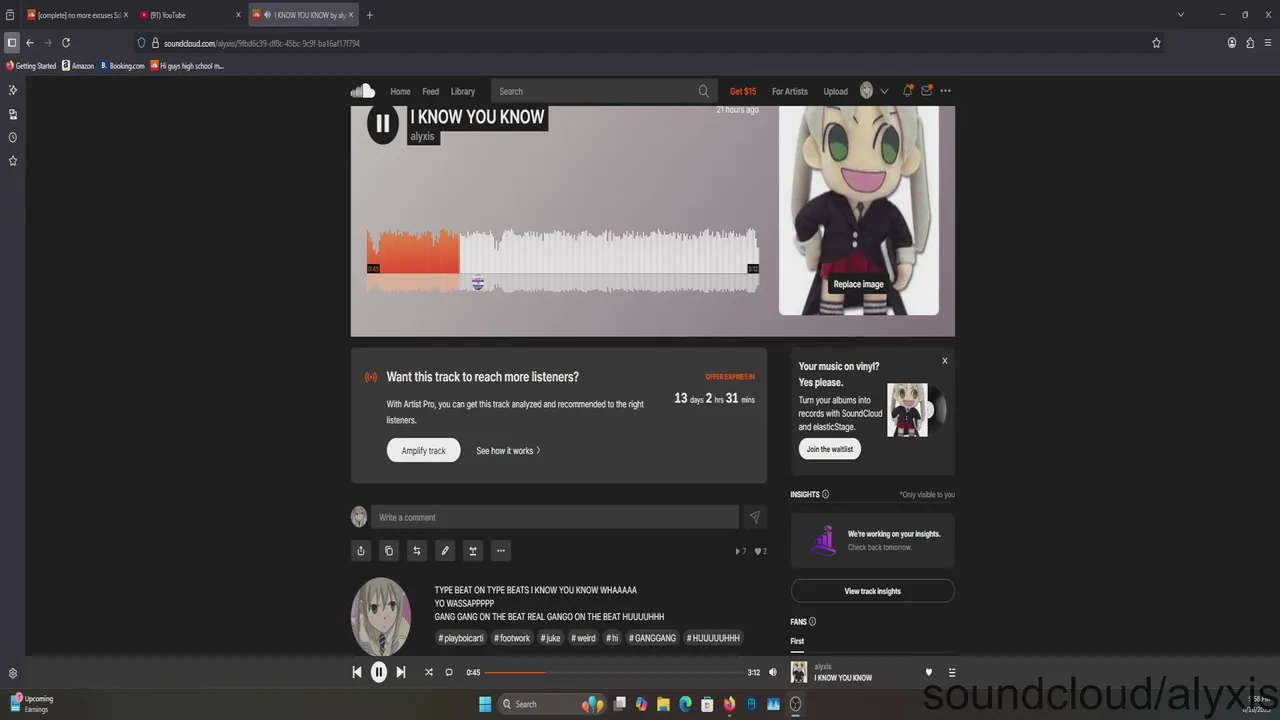This screenshot has width=1280, height=720.
Task: Open the Upload page
Action: click(x=835, y=91)
